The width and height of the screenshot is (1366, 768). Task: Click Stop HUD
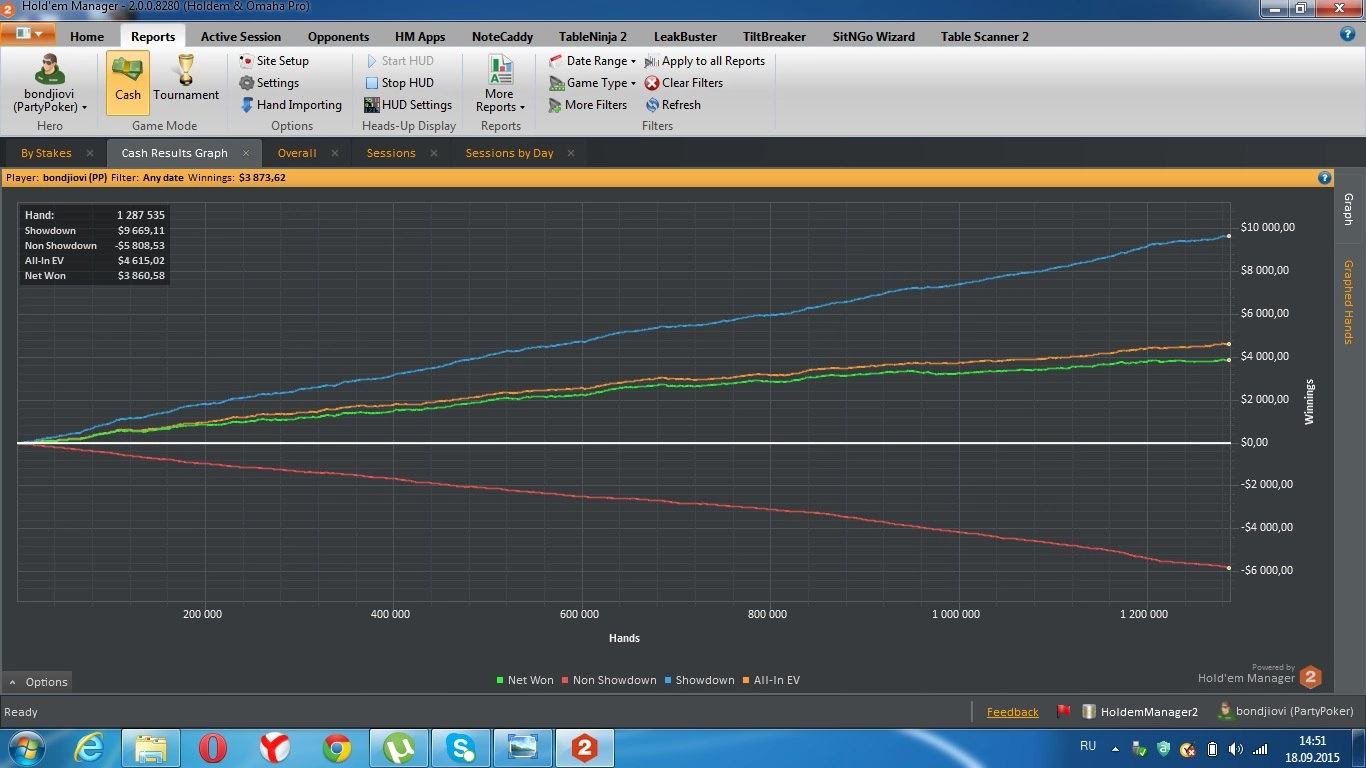[399, 83]
